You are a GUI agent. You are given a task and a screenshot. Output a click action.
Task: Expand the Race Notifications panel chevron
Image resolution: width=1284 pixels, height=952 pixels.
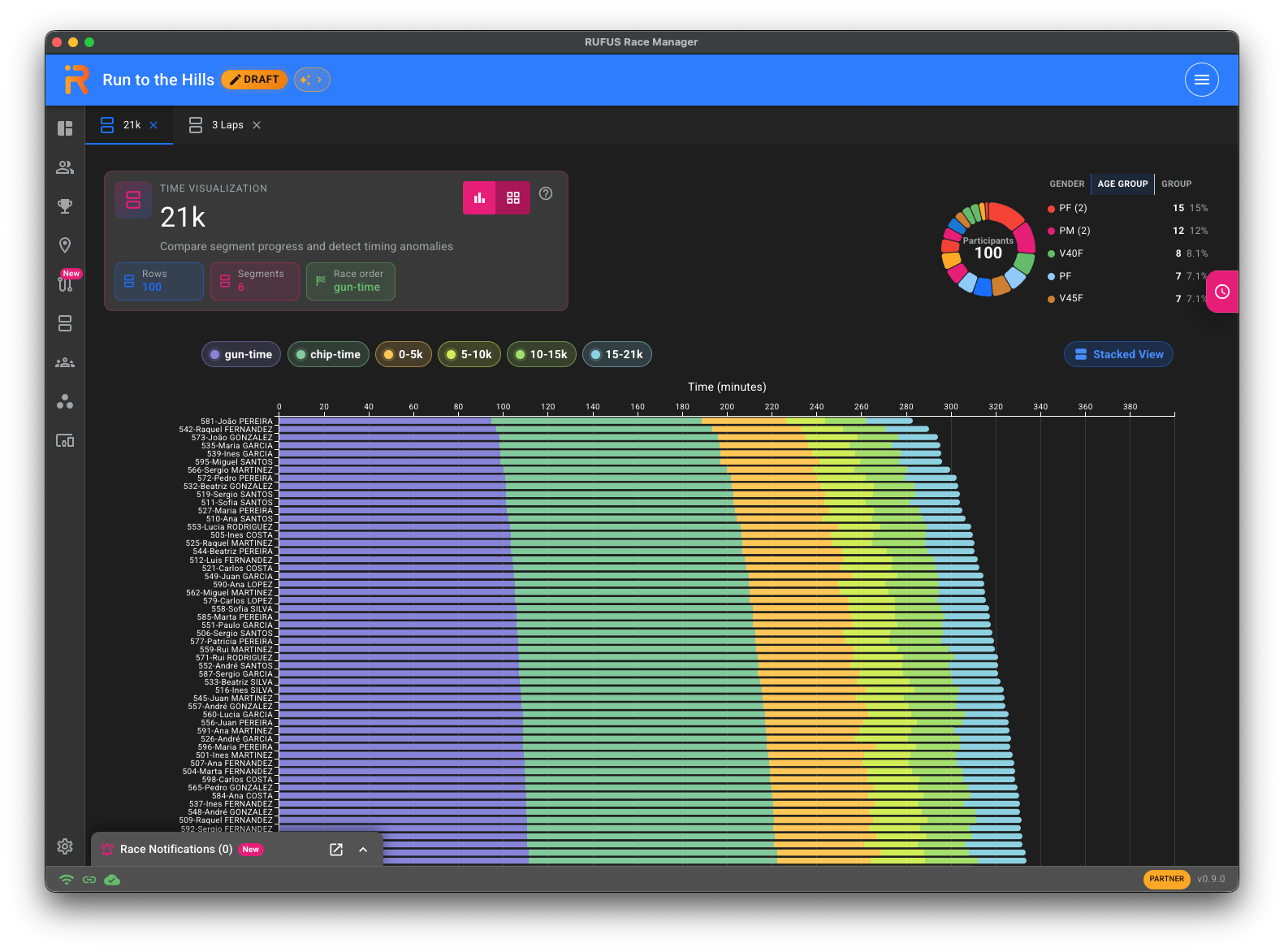pos(363,850)
